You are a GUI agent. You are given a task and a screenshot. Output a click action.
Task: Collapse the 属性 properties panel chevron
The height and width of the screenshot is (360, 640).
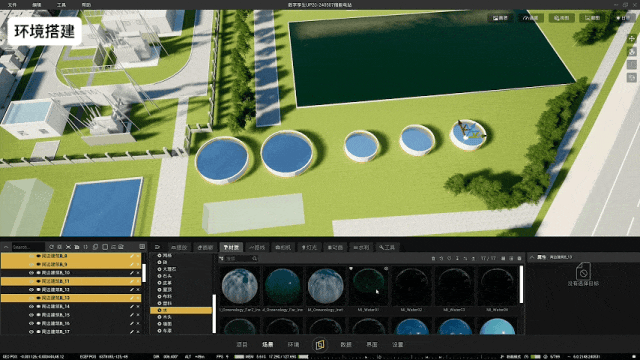pos(532,257)
